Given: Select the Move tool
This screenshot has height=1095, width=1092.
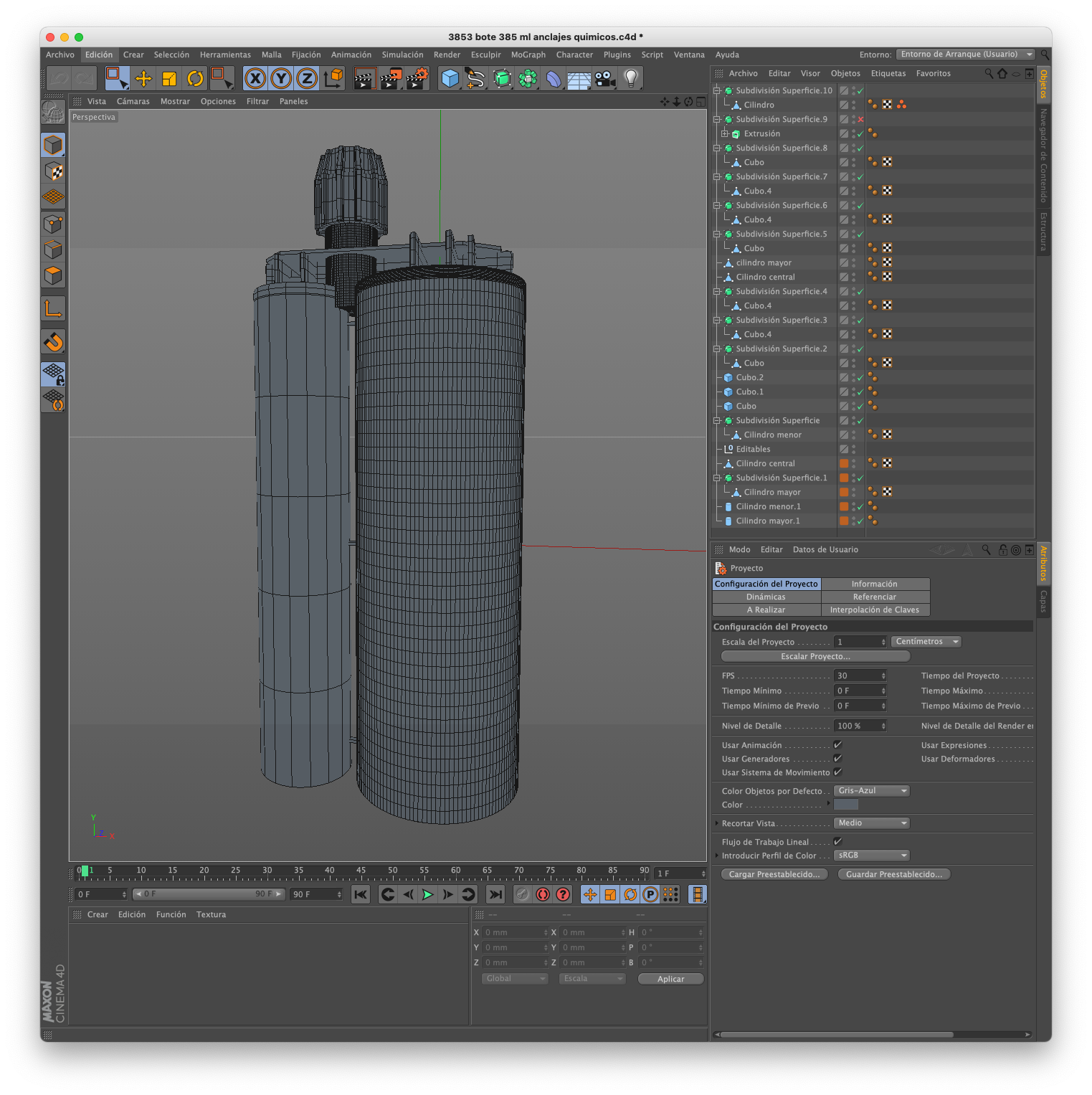Looking at the screenshot, I should 143,78.
